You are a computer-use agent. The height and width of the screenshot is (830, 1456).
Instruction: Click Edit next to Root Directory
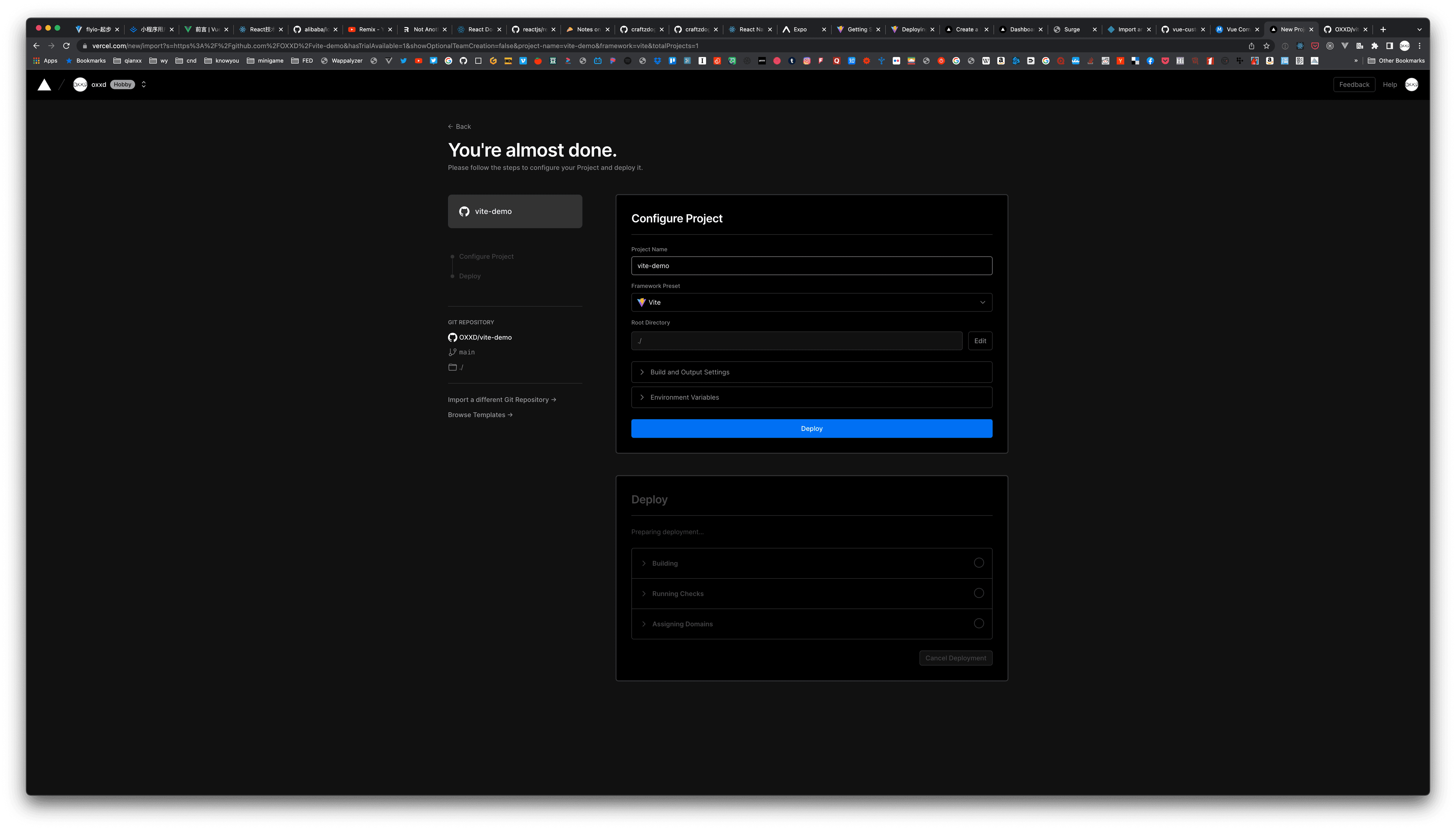pyautogui.click(x=980, y=341)
